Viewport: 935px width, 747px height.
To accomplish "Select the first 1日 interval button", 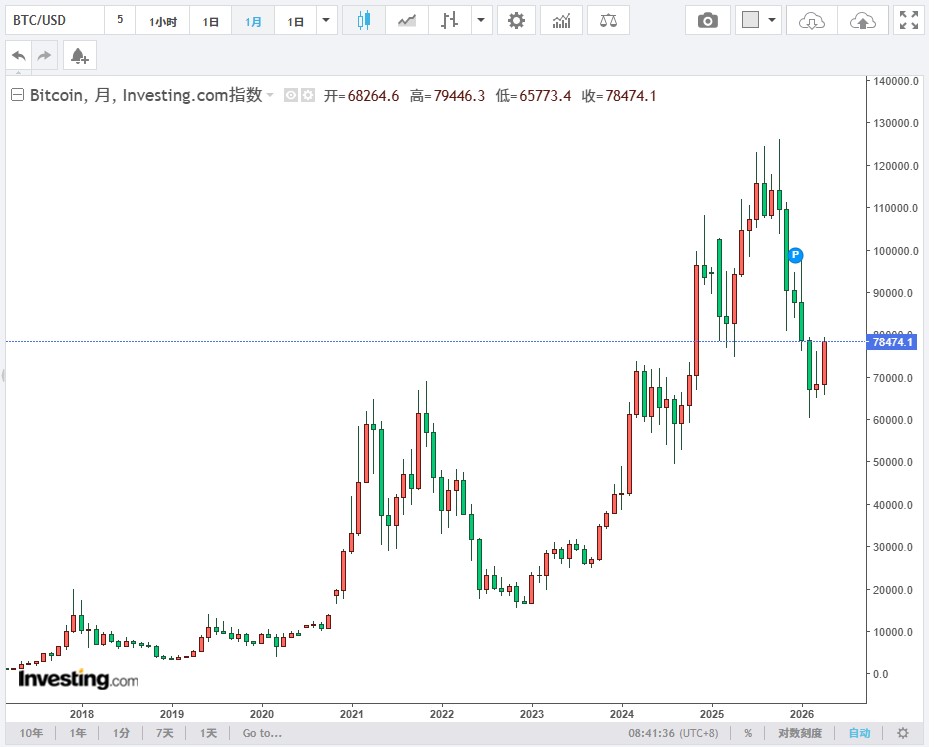I will (x=210, y=21).
